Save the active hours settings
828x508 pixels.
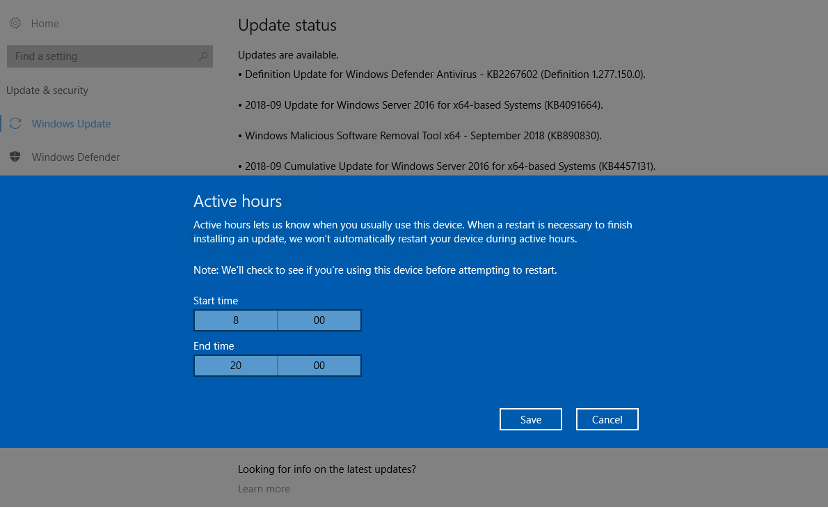(x=531, y=419)
